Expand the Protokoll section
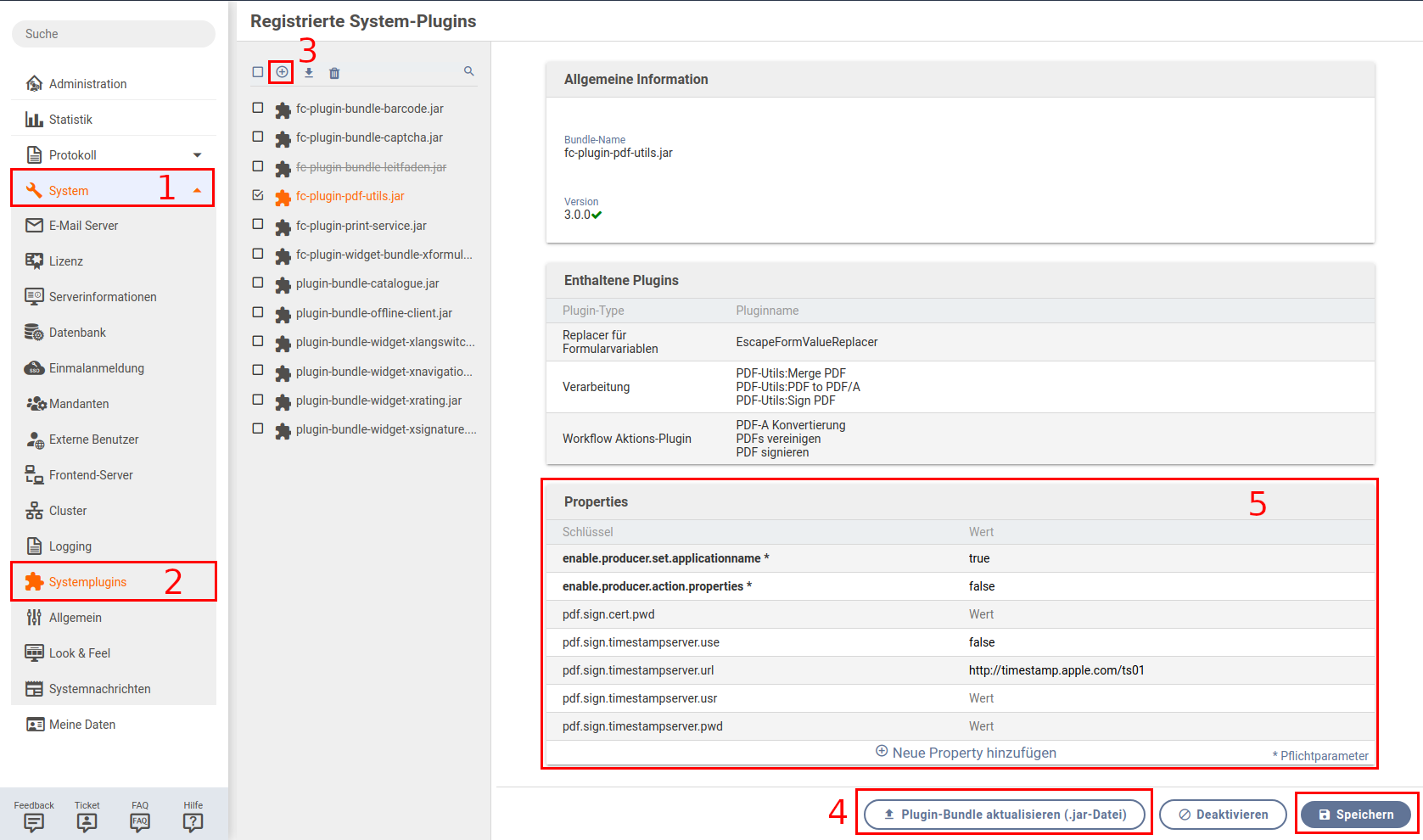Screen dimensions: 1423x840 198,154
